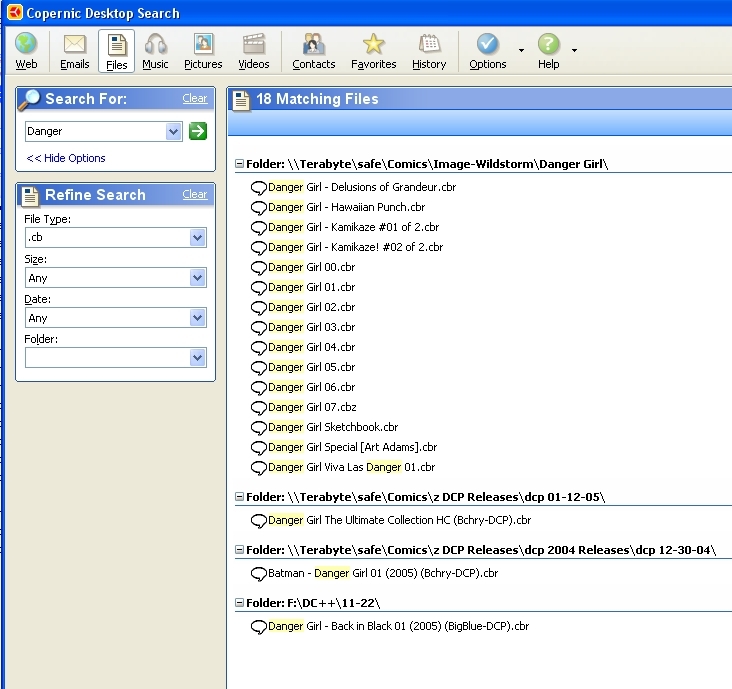Switch to Pictures search category
The height and width of the screenshot is (689, 732).
pyautogui.click(x=203, y=51)
